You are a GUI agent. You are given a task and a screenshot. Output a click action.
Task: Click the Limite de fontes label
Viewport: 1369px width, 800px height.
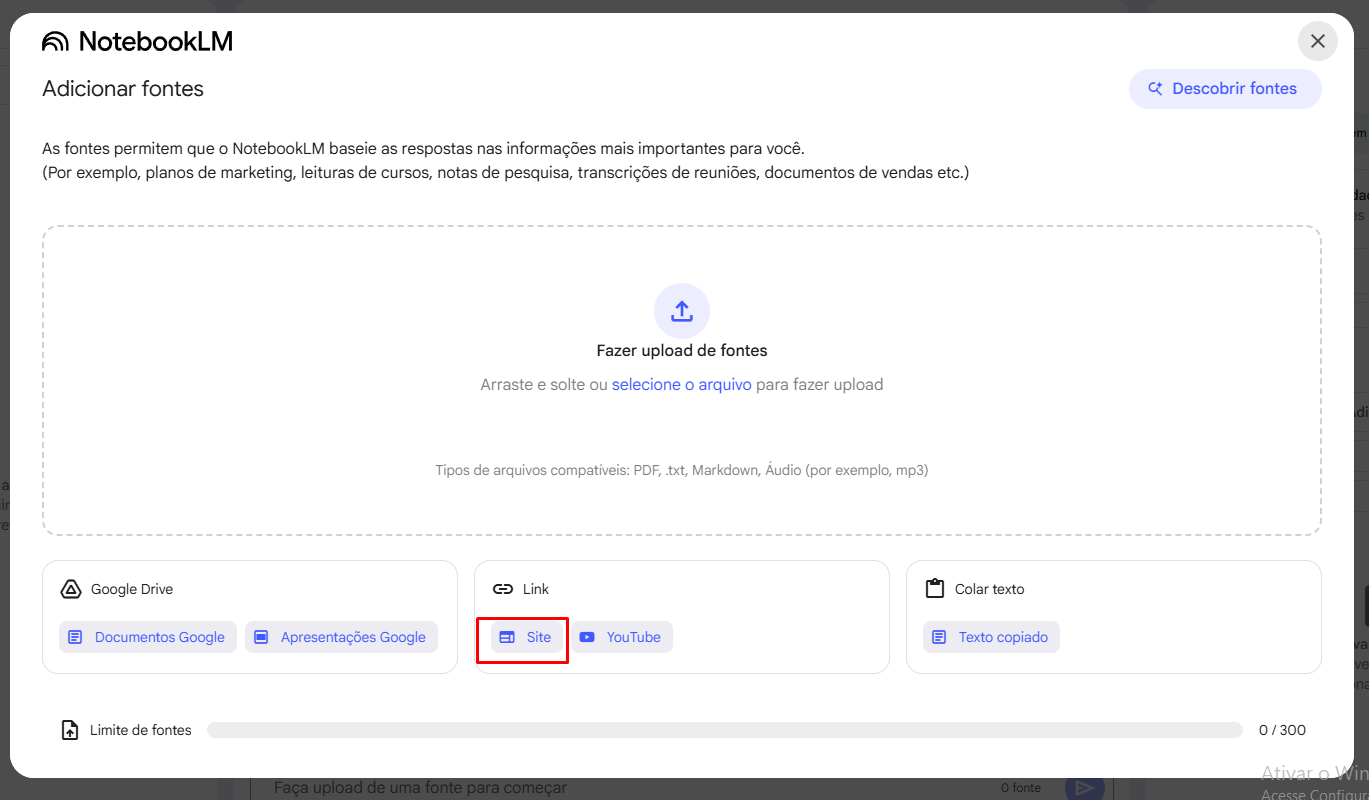[141, 730]
